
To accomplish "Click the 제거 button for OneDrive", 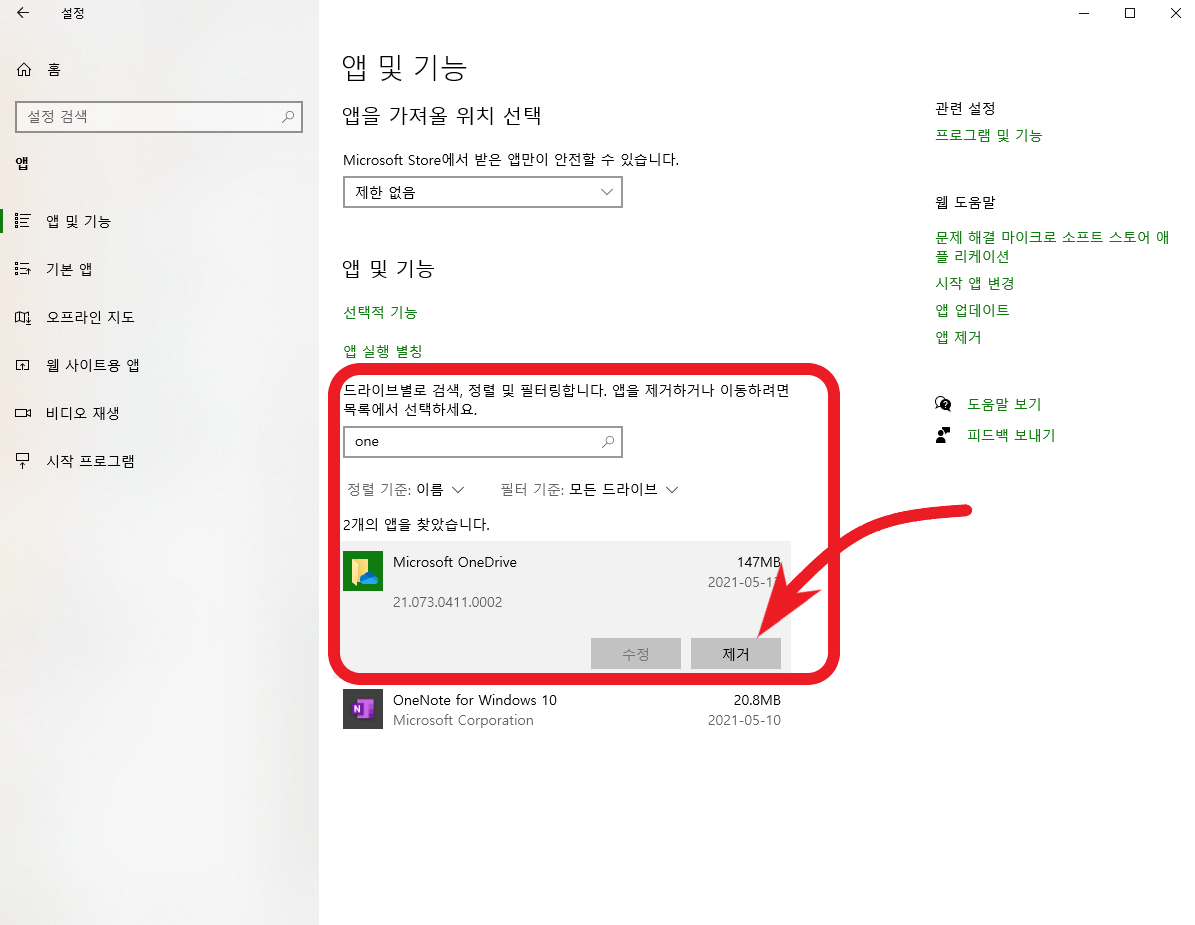I will pyautogui.click(x=735, y=654).
